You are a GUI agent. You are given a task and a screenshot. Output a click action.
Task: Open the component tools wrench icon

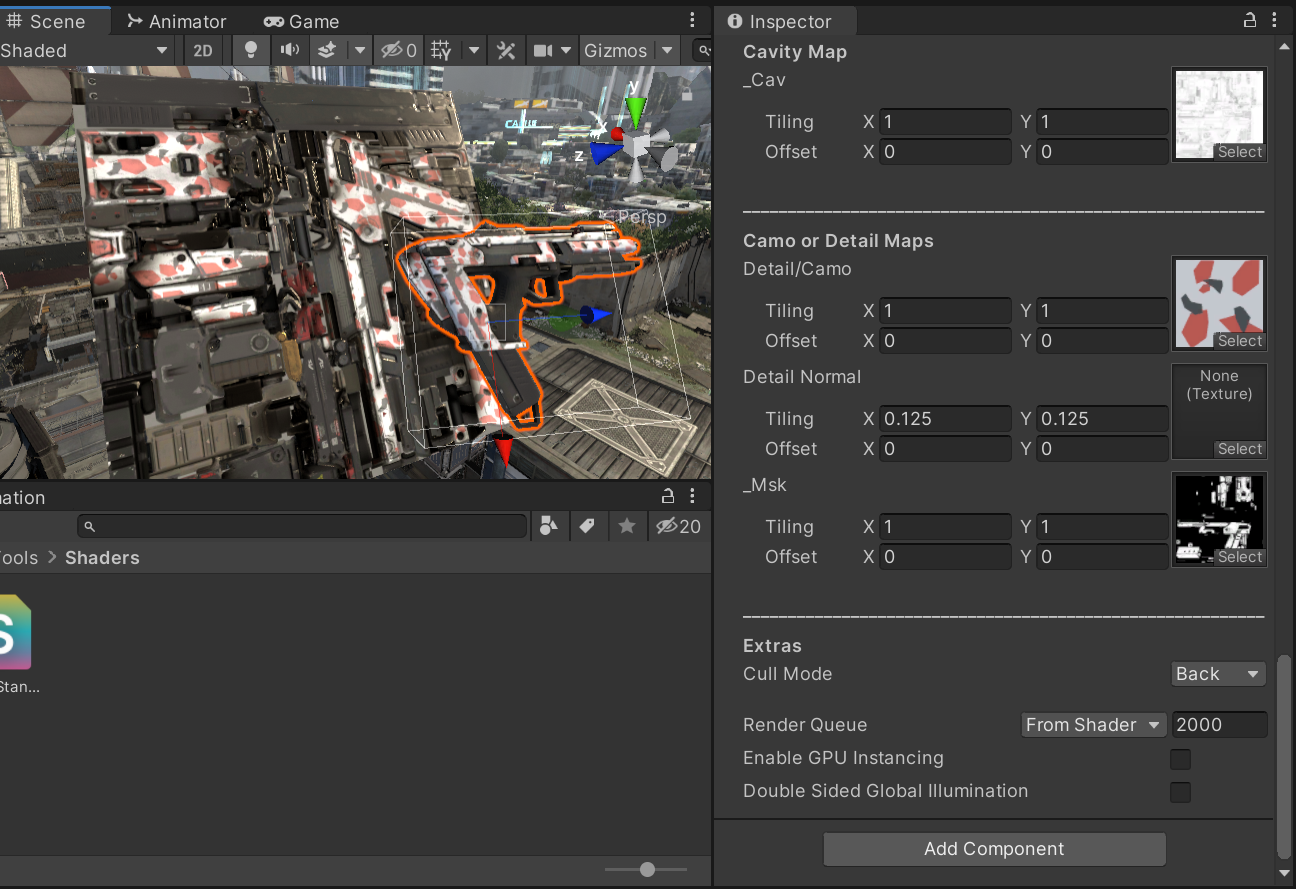505,50
